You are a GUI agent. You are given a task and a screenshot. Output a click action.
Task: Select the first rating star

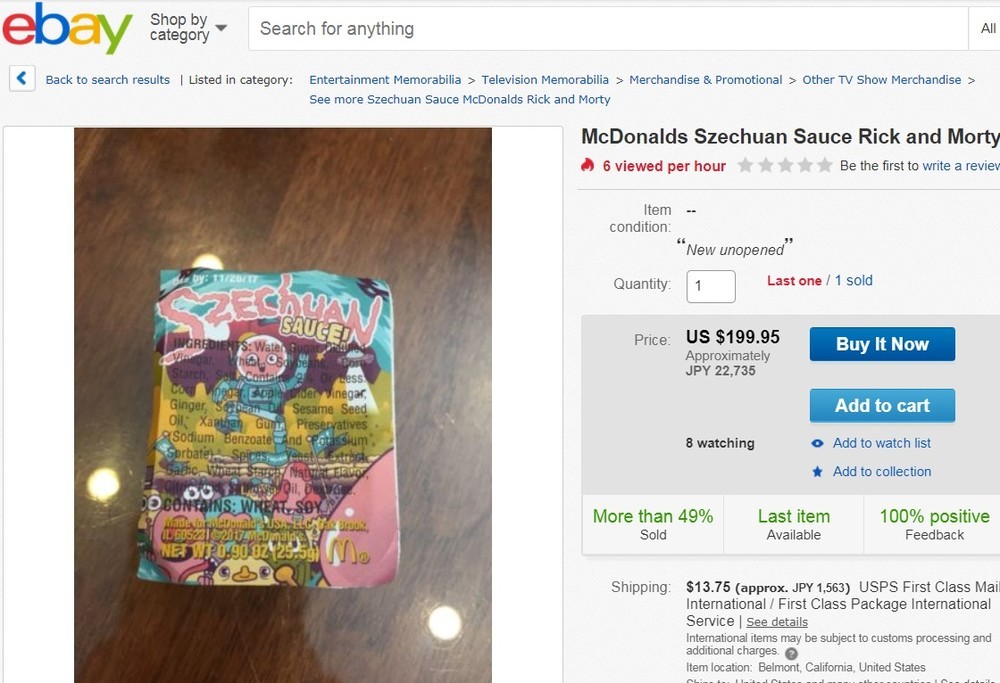pos(746,166)
